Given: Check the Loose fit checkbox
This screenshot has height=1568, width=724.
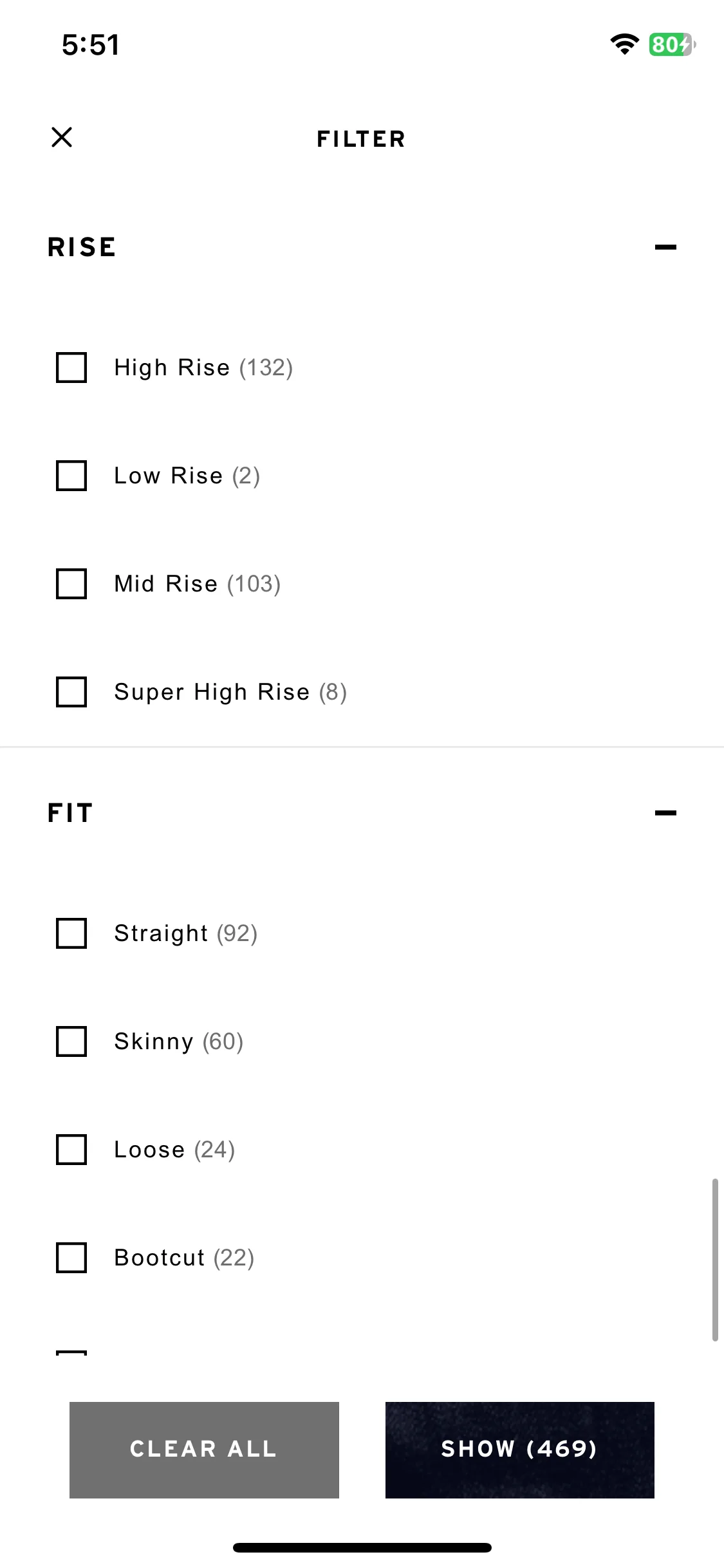Looking at the screenshot, I should (71, 1150).
